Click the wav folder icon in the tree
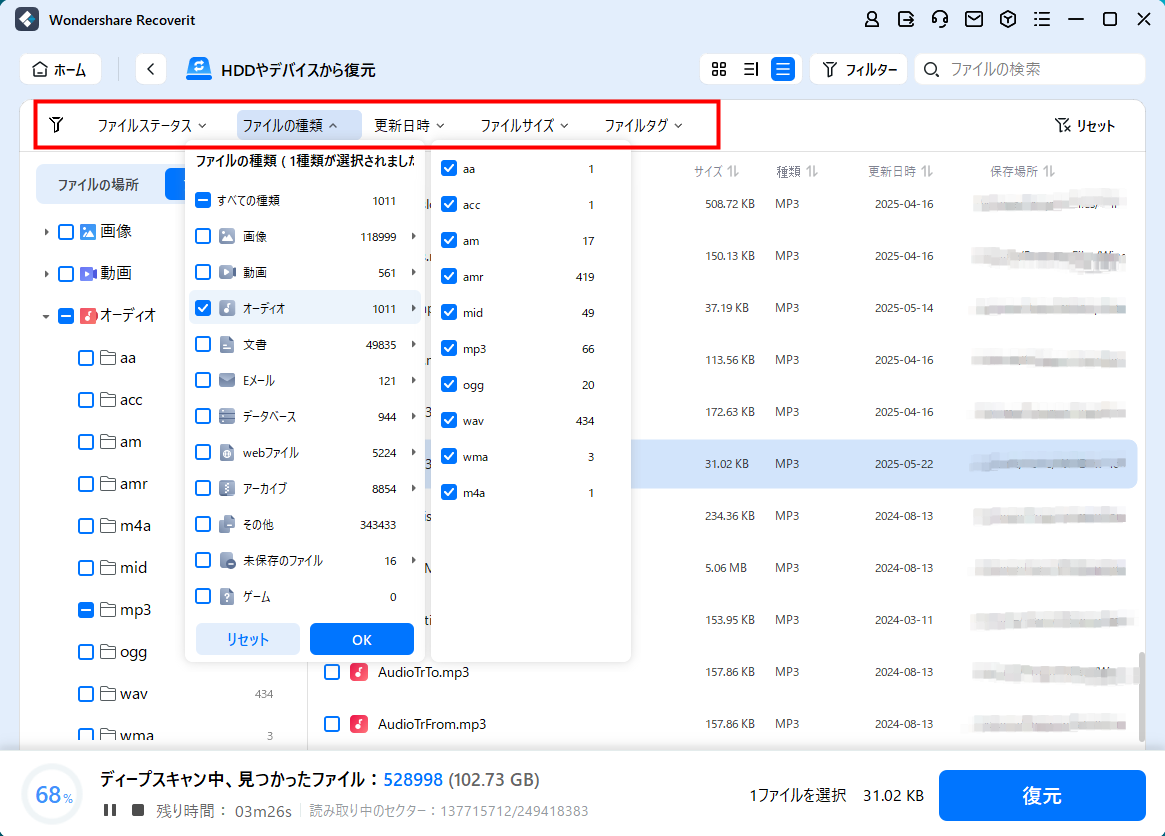This screenshot has width=1165, height=836. pos(108,693)
